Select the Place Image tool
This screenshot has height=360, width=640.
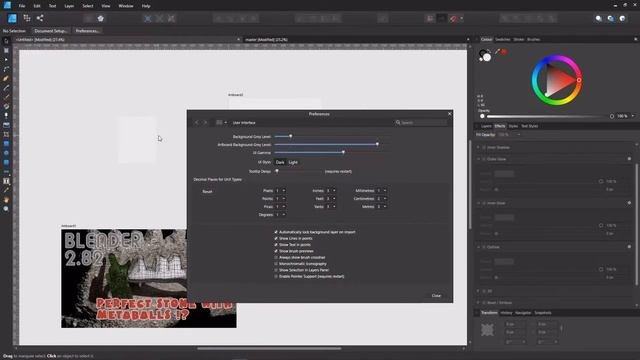(6, 125)
